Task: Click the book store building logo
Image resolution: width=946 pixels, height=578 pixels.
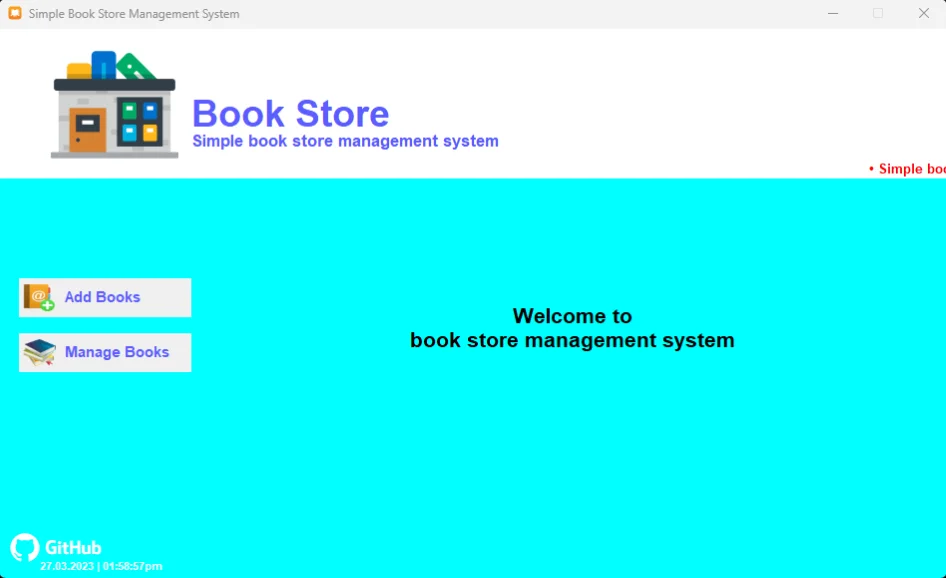Action: (114, 105)
